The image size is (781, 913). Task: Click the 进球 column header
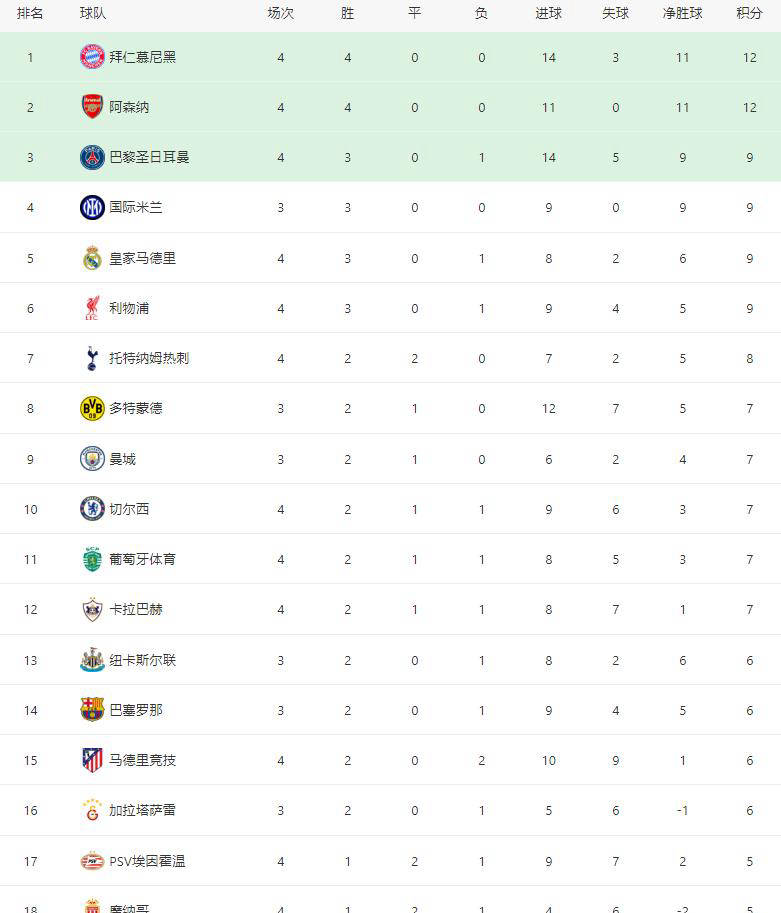click(548, 14)
